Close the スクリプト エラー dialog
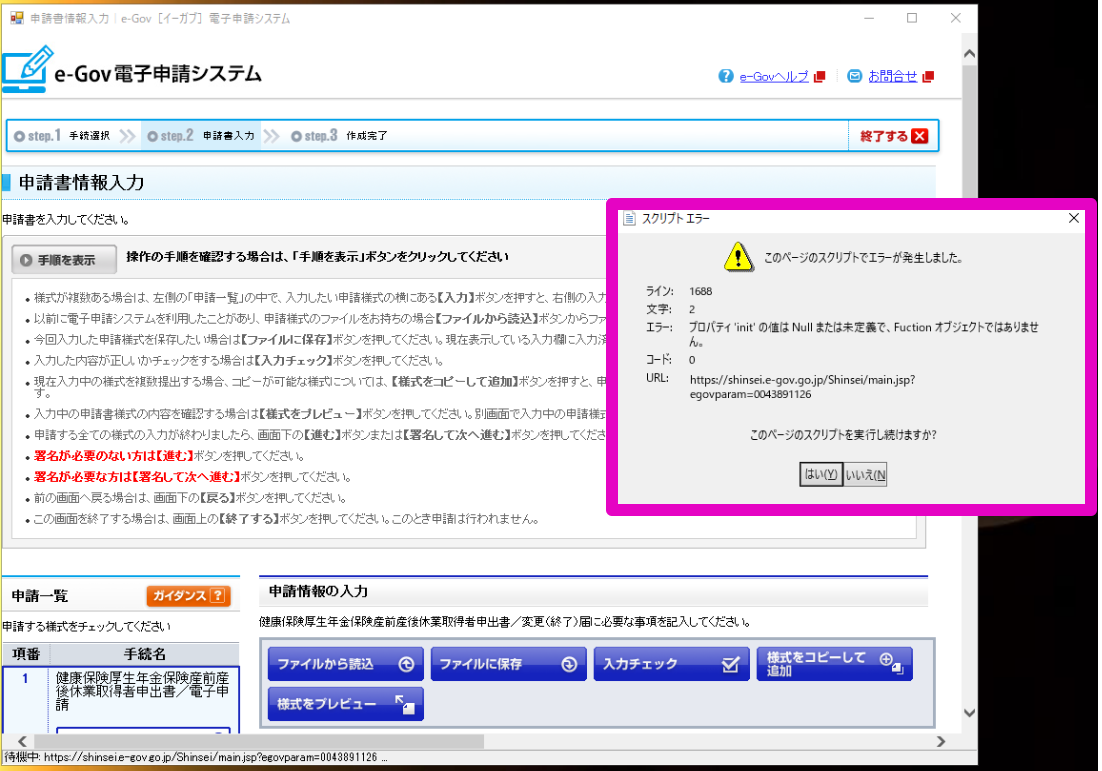Viewport: 1102px width, 771px height. tap(1073, 219)
